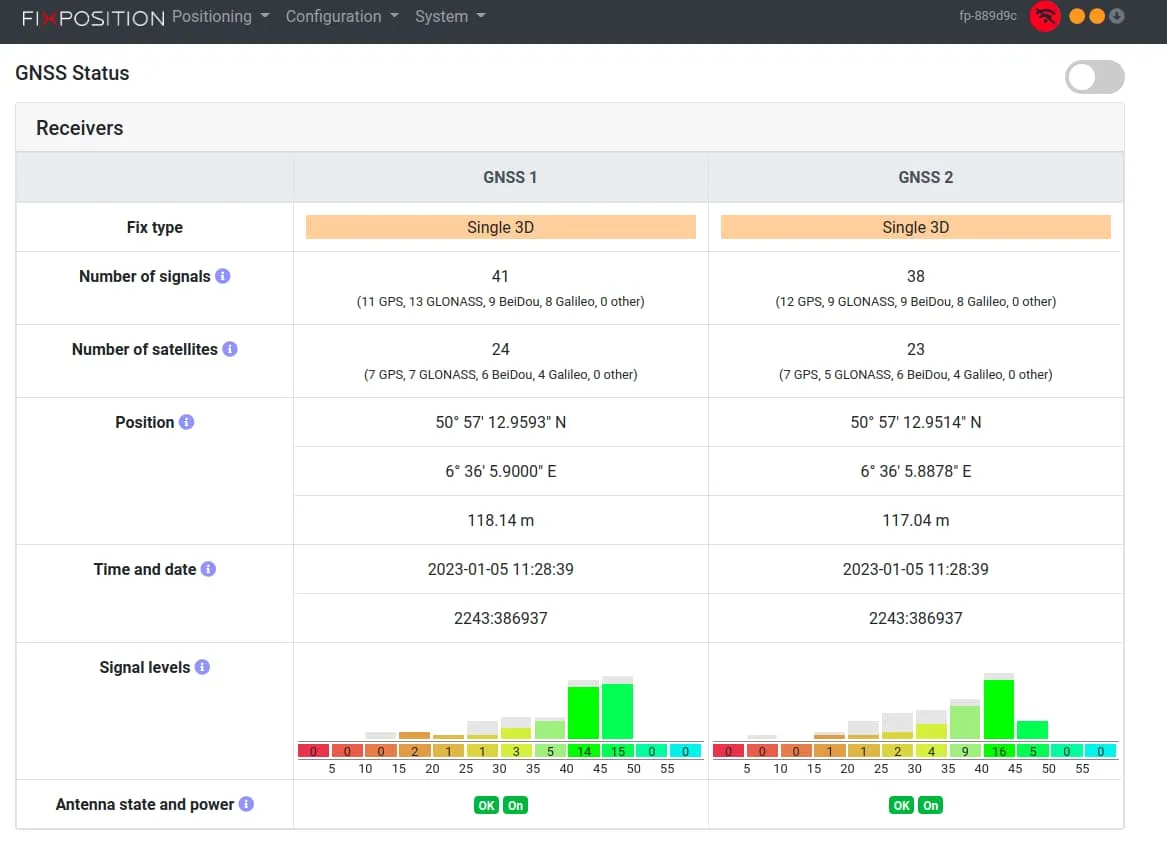Click the red Wi-Fi disconnected icon
This screenshot has height=844, width=1167.
pyautogui.click(x=1045, y=17)
